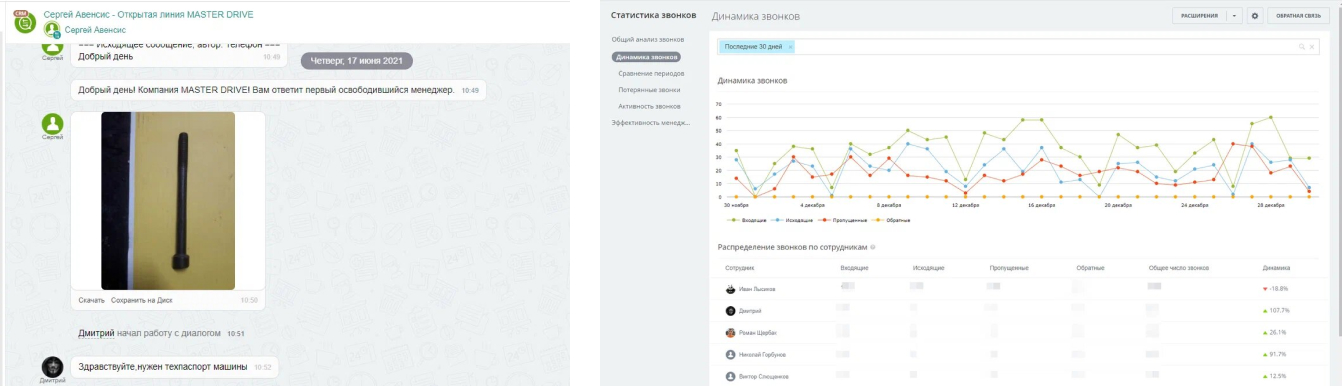
Task: Click the Дмитрий name in the dialog start notice
Action: click(96, 333)
